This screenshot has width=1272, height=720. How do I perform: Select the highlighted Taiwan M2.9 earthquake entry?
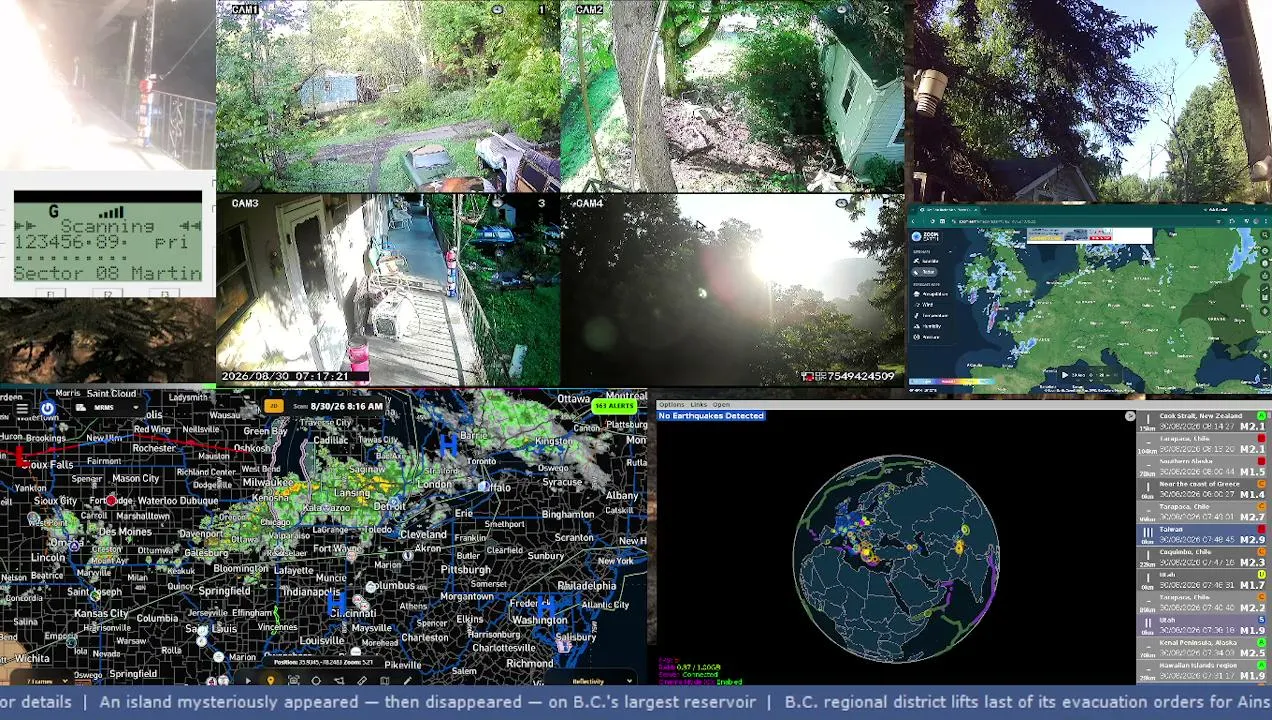(1203, 534)
